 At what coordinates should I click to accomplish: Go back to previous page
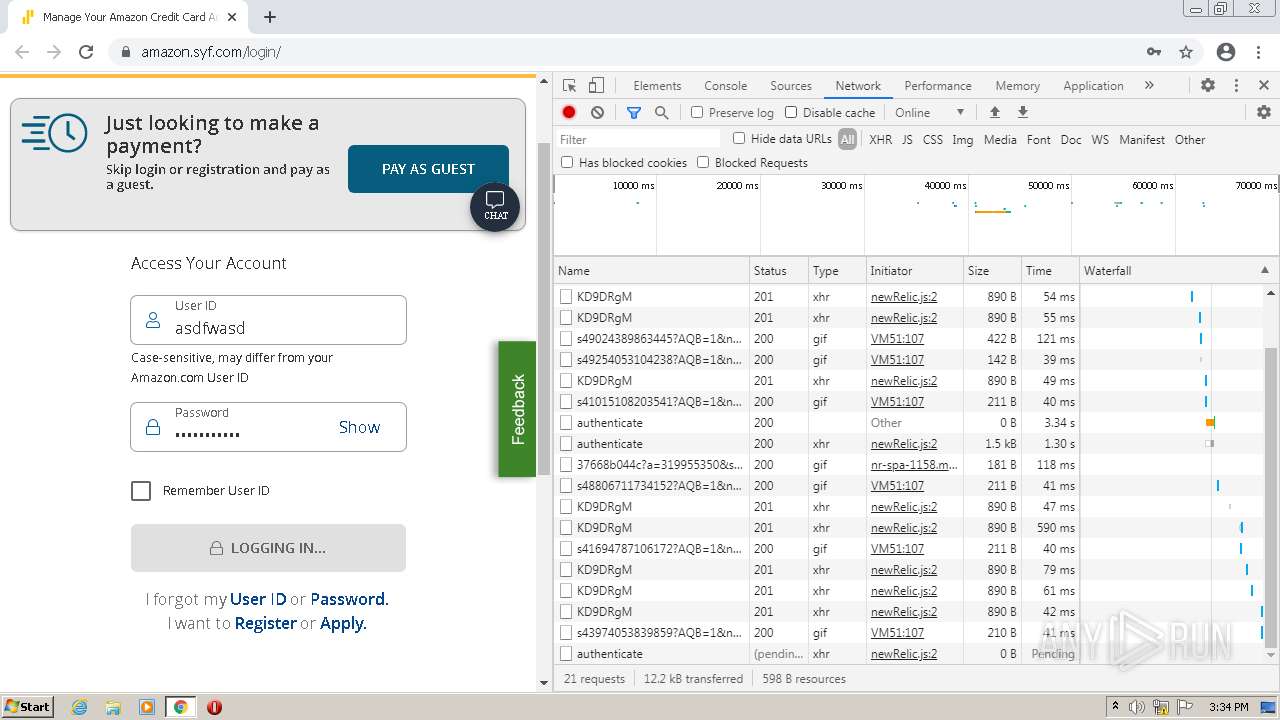(22, 52)
